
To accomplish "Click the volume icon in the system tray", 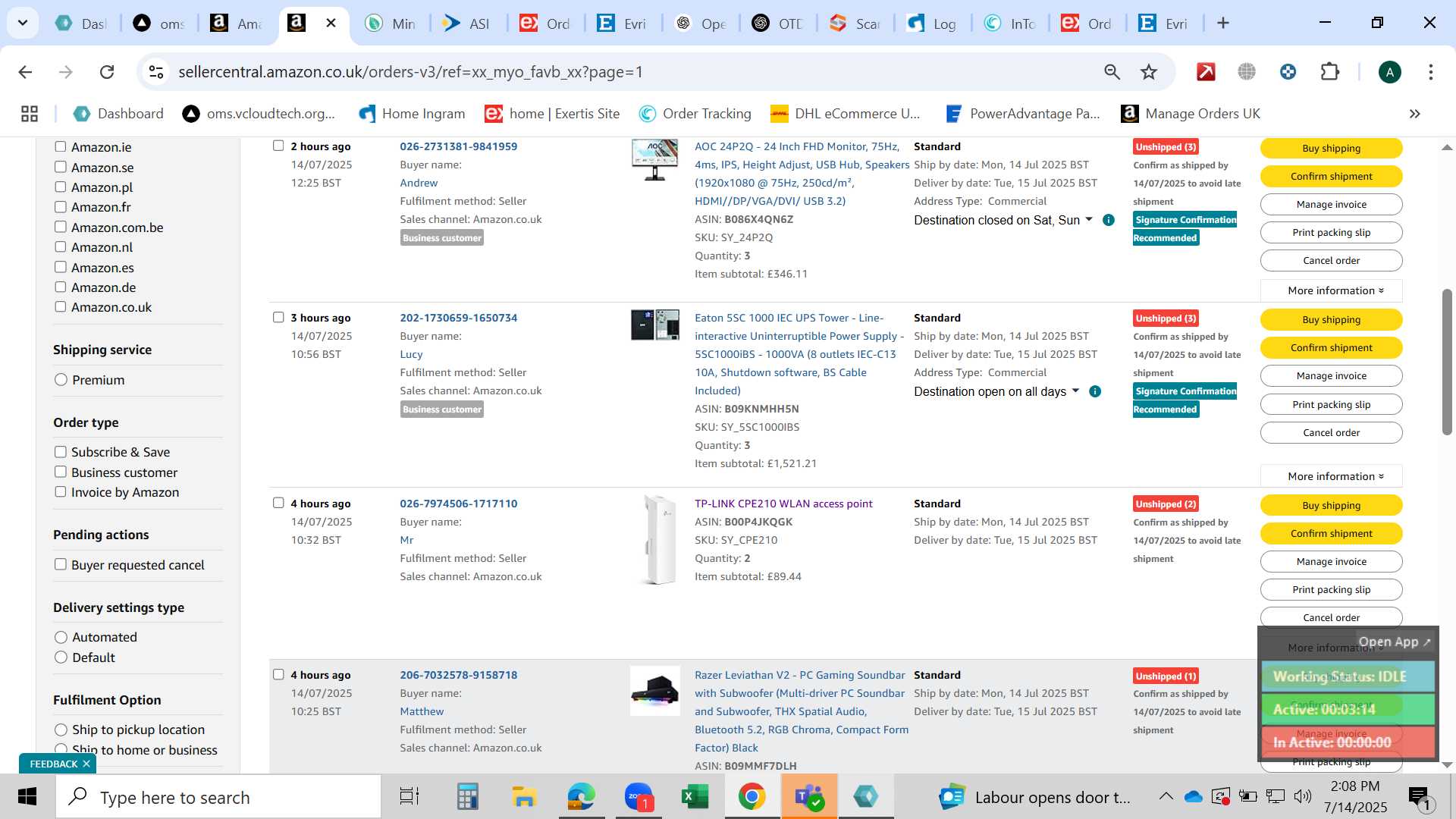I will pos(1302,796).
